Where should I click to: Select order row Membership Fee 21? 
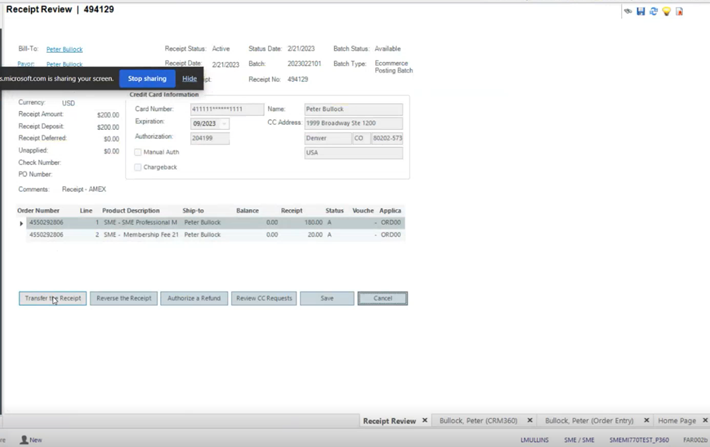pyautogui.click(x=216, y=235)
